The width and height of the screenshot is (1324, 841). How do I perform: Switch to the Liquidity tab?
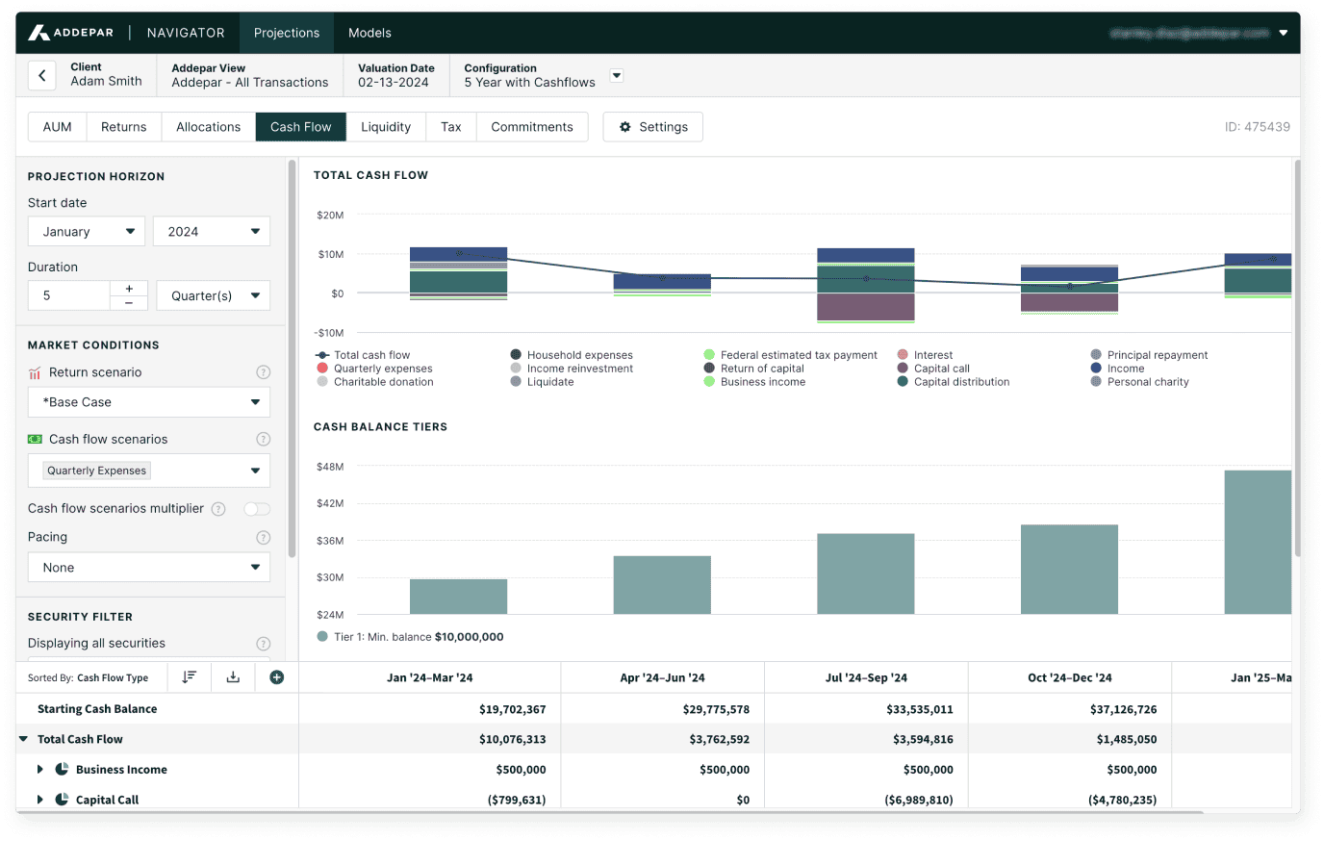[x=386, y=127]
